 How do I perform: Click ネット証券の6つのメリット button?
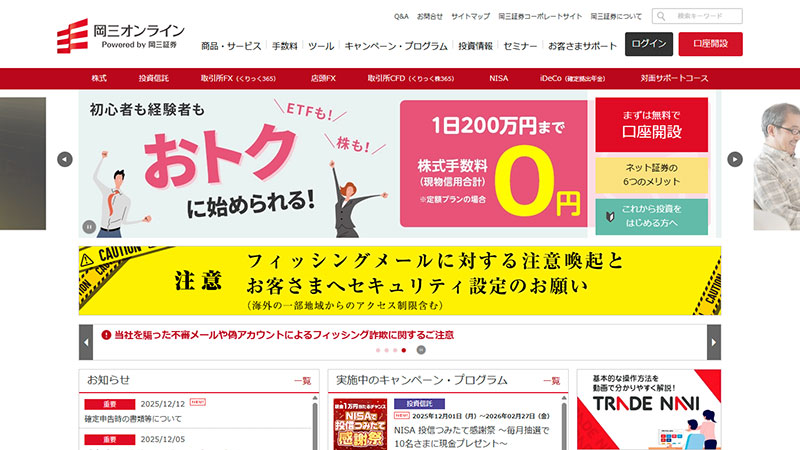pos(652,174)
